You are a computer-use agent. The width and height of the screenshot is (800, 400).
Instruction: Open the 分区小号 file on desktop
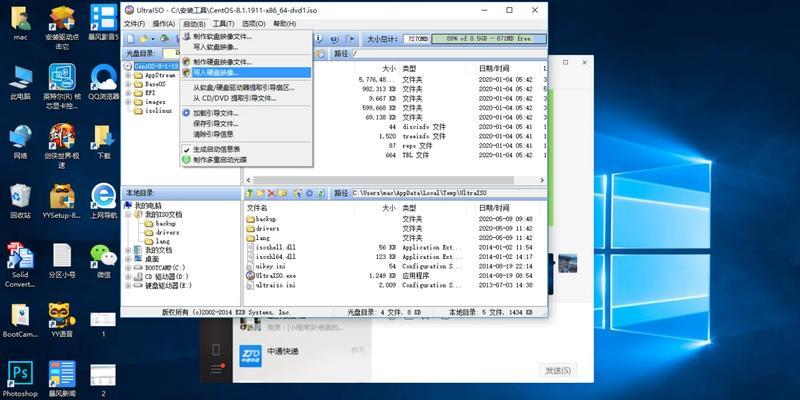click(x=62, y=261)
